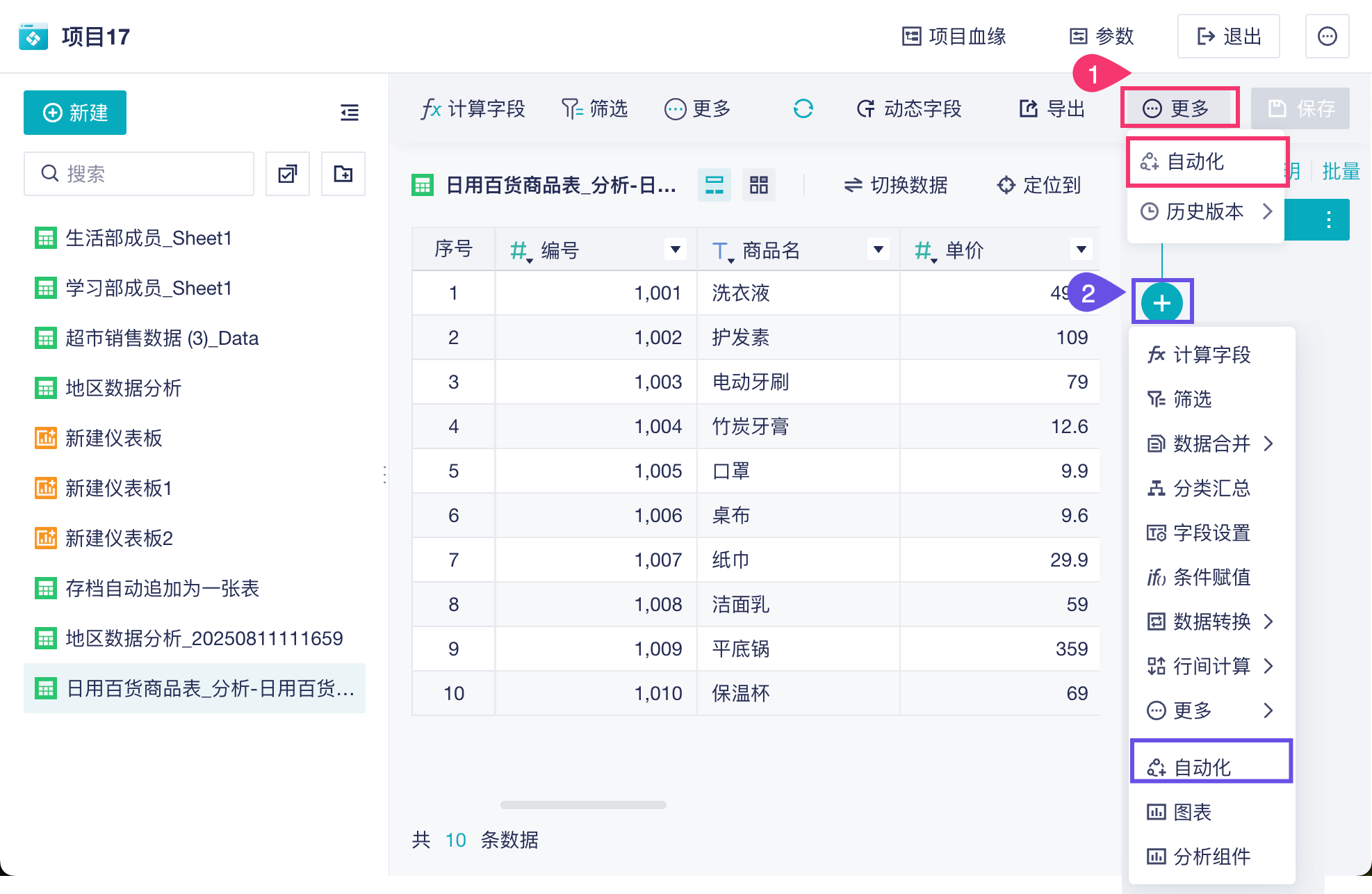The image size is (1372, 894).
Task: Click the top-right ellipsis circle icon
Action: [1327, 36]
